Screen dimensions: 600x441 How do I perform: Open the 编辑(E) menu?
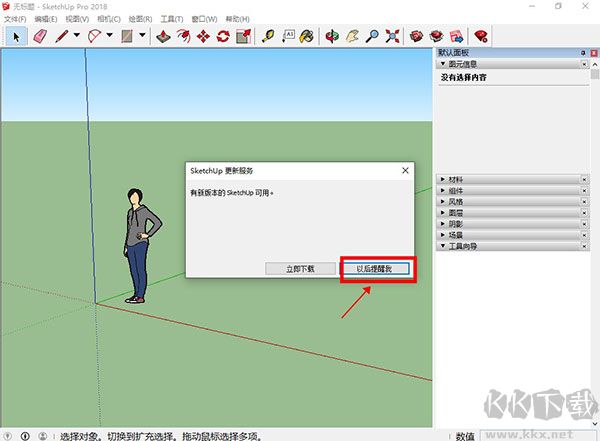[x=46, y=19]
